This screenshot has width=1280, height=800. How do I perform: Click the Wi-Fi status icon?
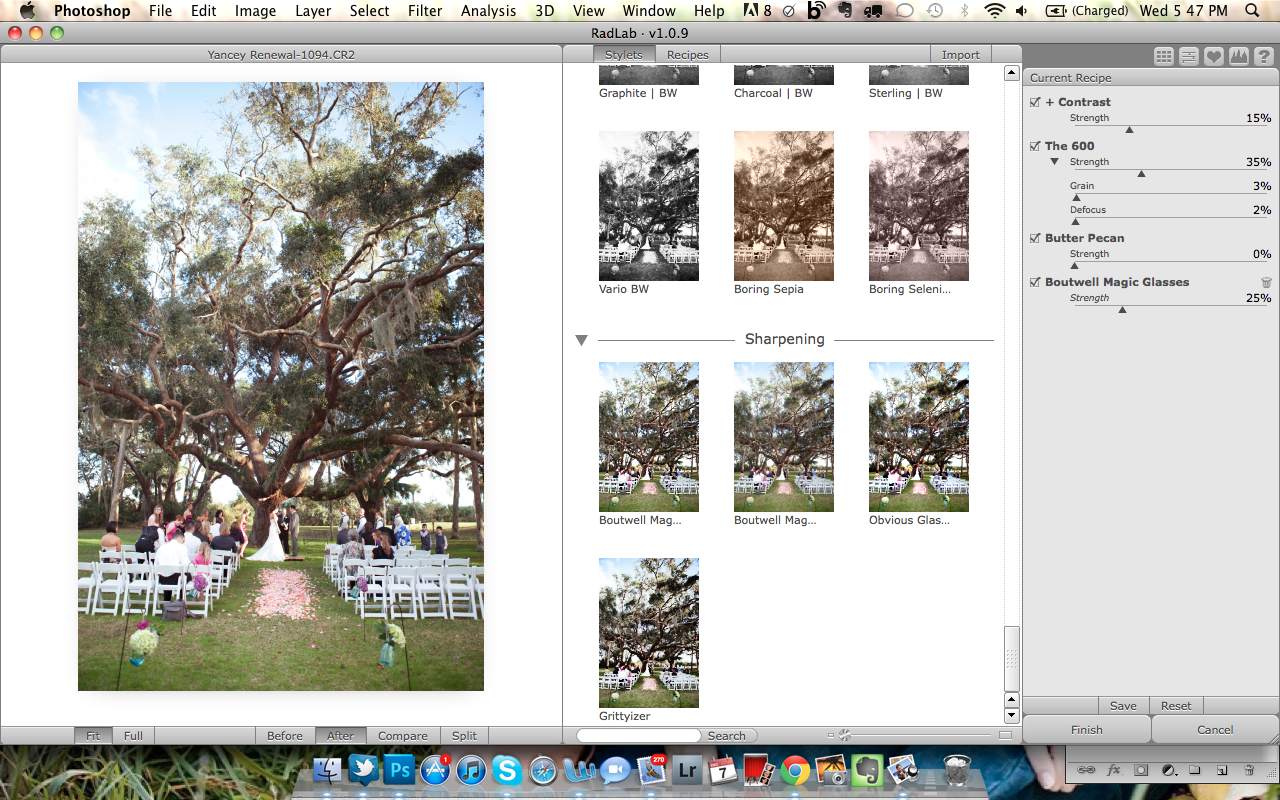click(x=994, y=11)
